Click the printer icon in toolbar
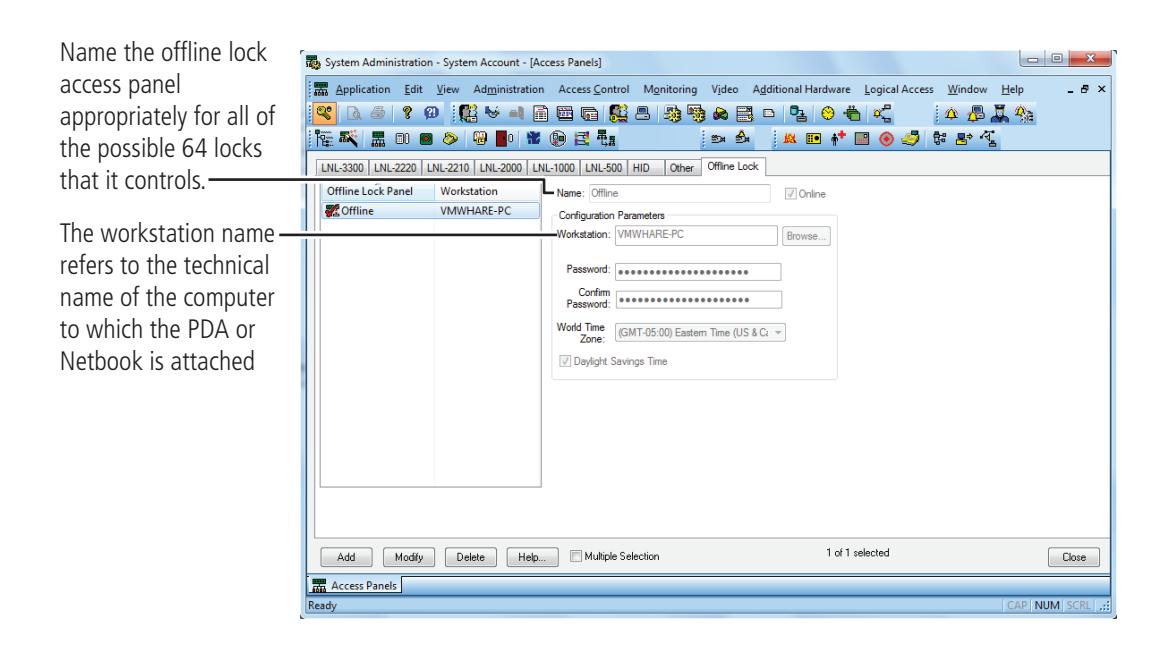 click(x=378, y=113)
